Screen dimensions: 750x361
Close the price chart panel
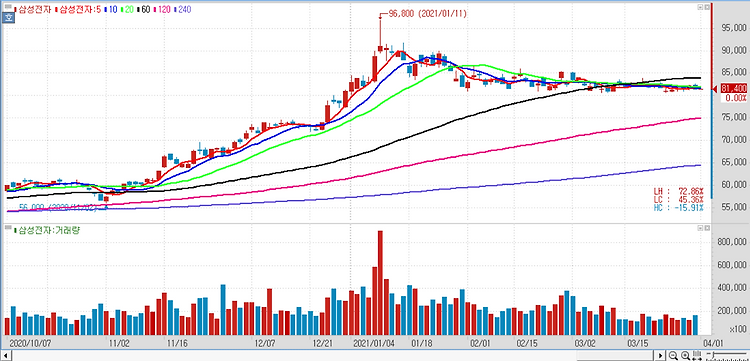707,7
